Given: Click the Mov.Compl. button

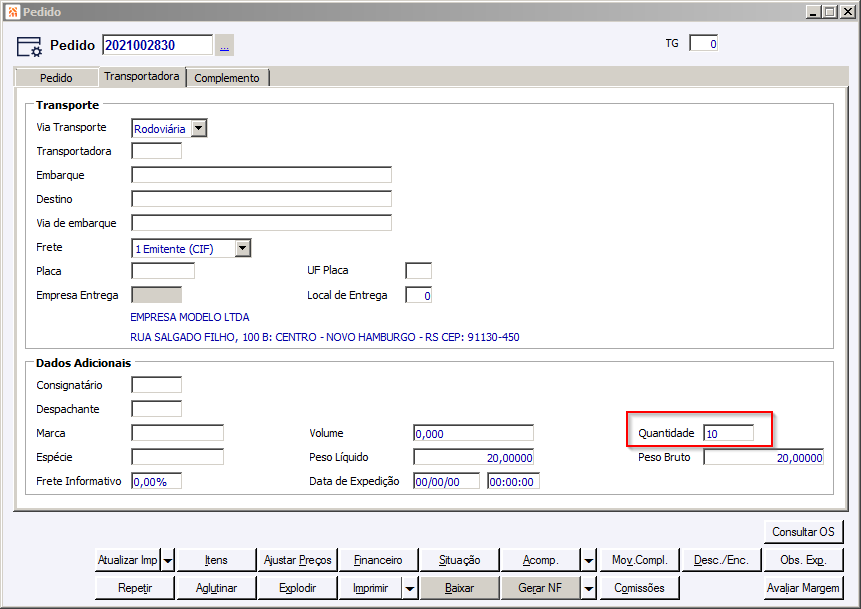Looking at the screenshot, I should tap(640, 560).
